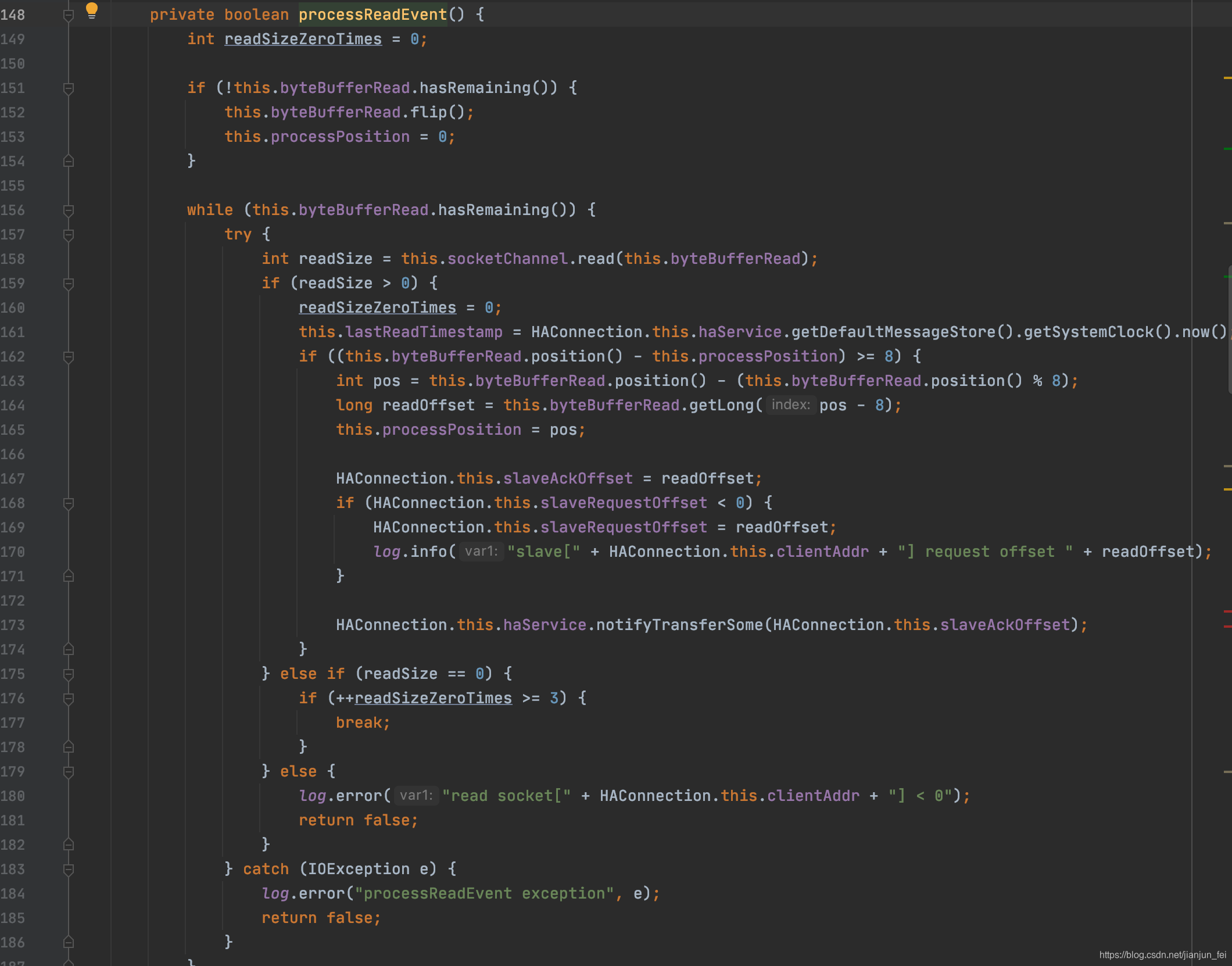The image size is (1232, 966).
Task: Collapse the while loop at line 156
Action: 68,210
